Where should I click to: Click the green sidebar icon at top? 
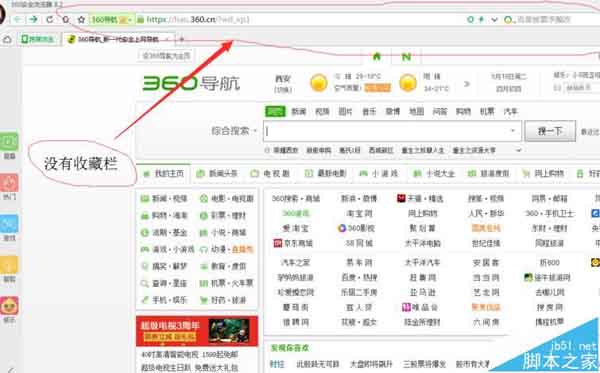coord(9,142)
